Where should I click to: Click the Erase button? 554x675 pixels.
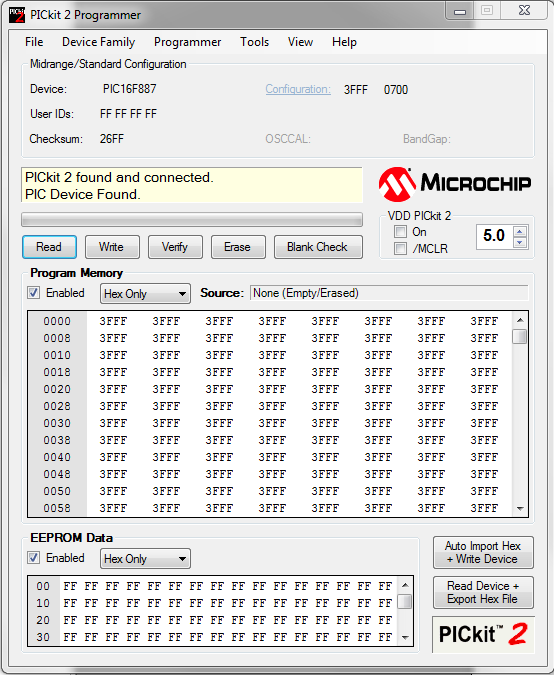(x=238, y=247)
